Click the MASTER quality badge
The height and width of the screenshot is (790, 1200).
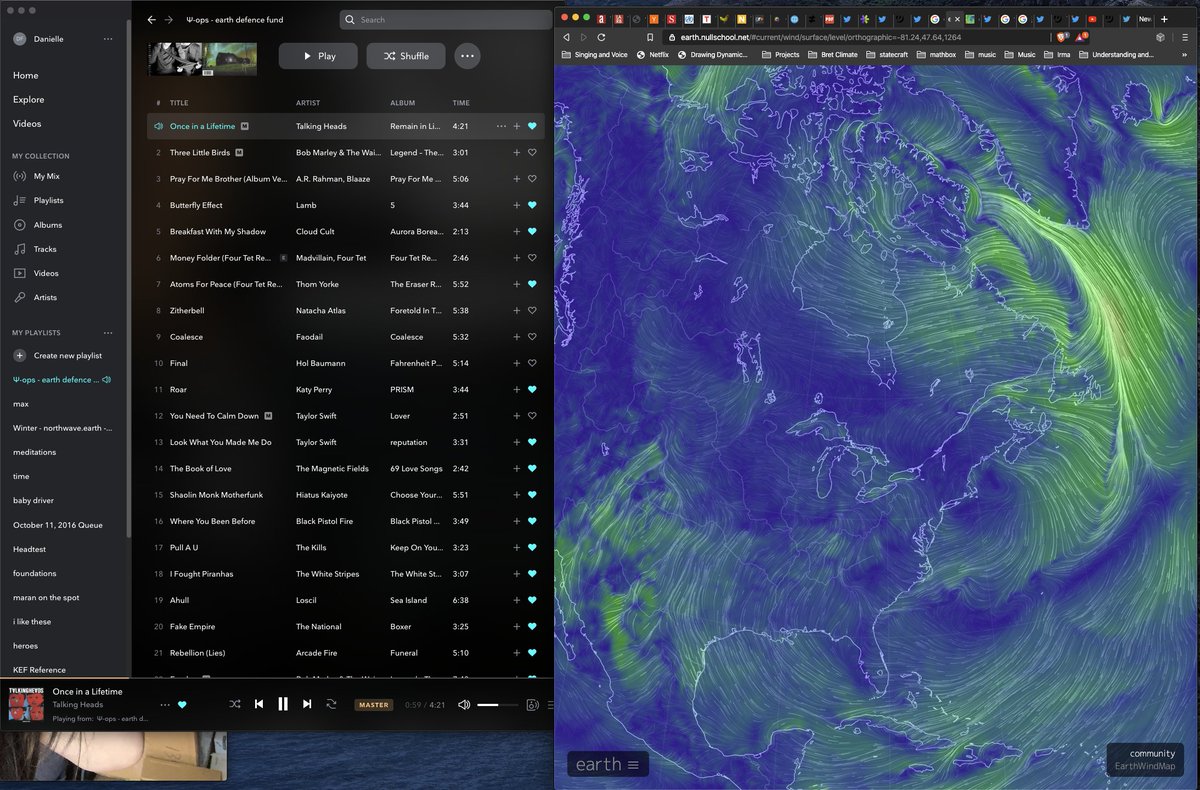pyautogui.click(x=373, y=705)
